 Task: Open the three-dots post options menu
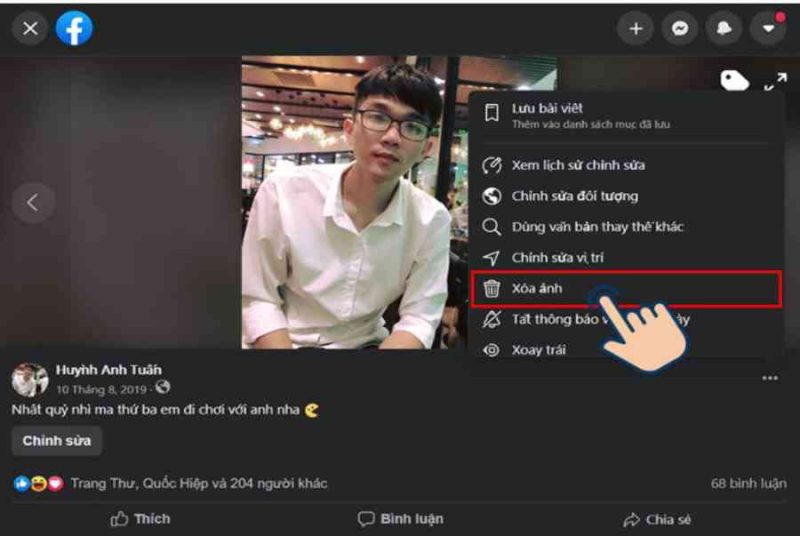770,378
